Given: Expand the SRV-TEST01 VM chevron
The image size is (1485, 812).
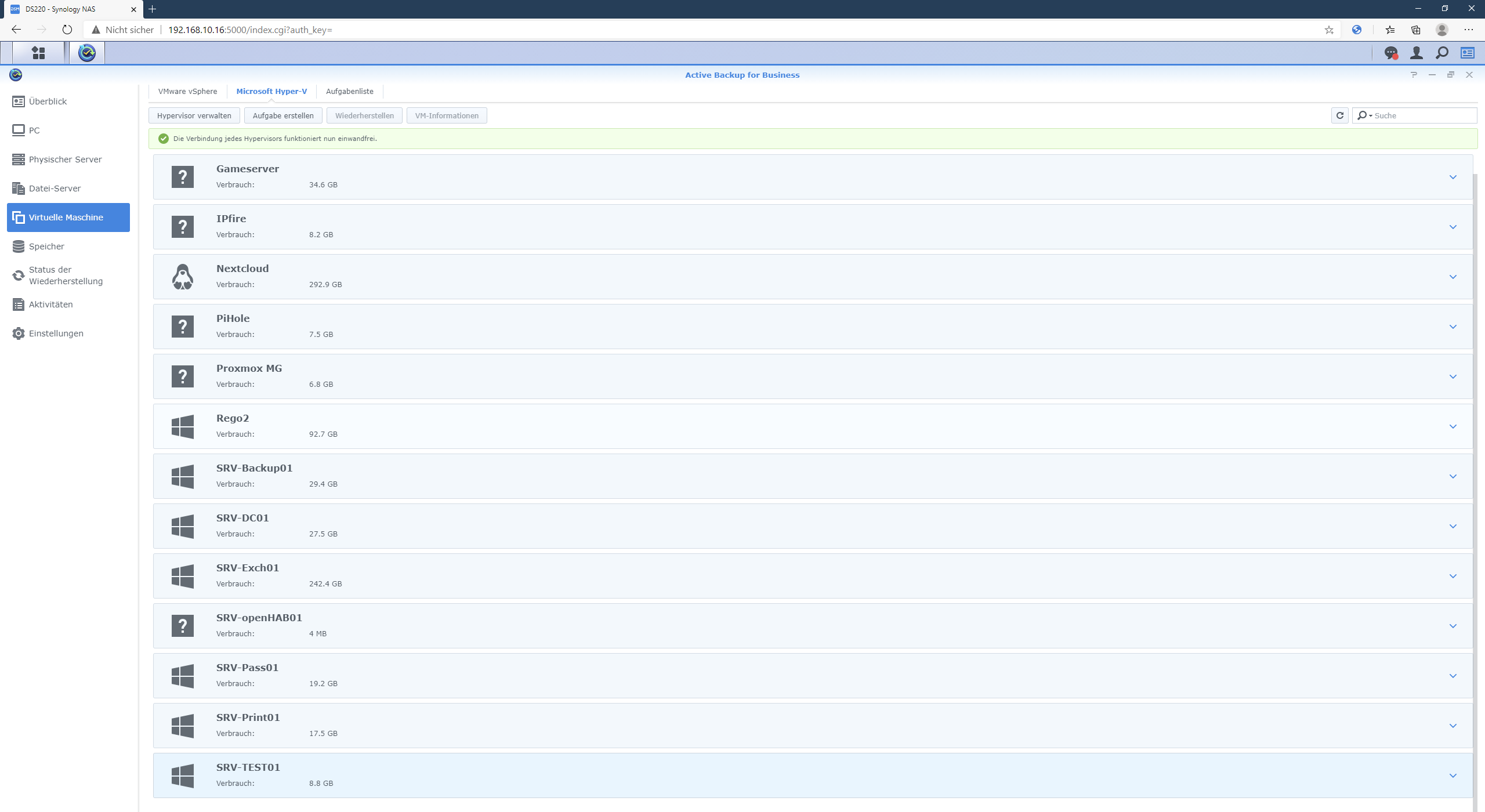Looking at the screenshot, I should point(1453,775).
